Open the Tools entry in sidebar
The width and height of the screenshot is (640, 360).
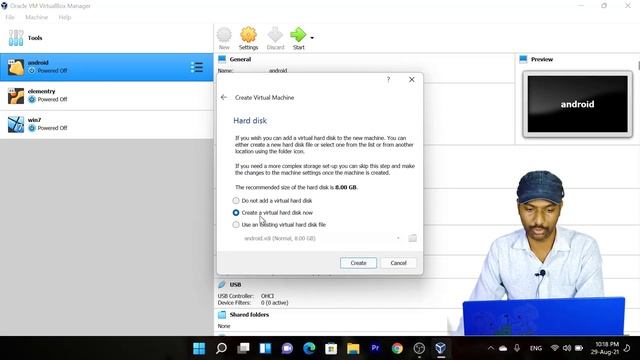point(107,38)
